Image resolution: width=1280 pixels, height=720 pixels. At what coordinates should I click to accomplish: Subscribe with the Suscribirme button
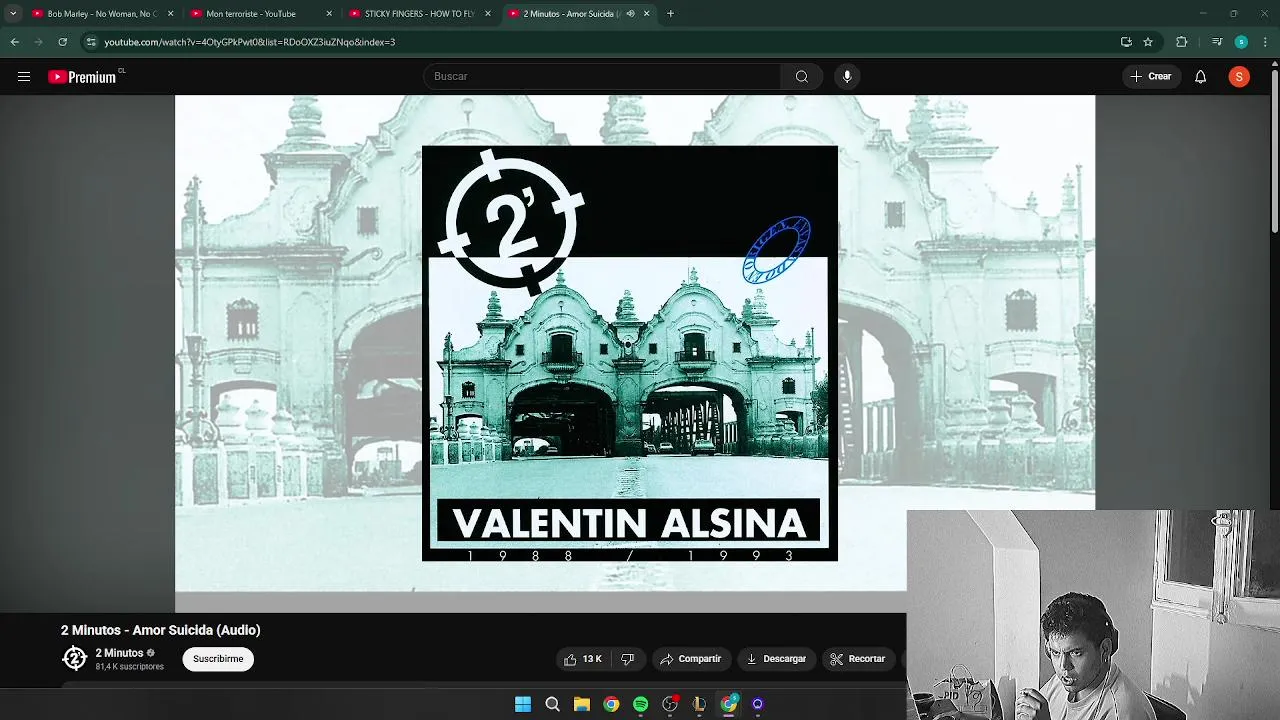(x=218, y=659)
